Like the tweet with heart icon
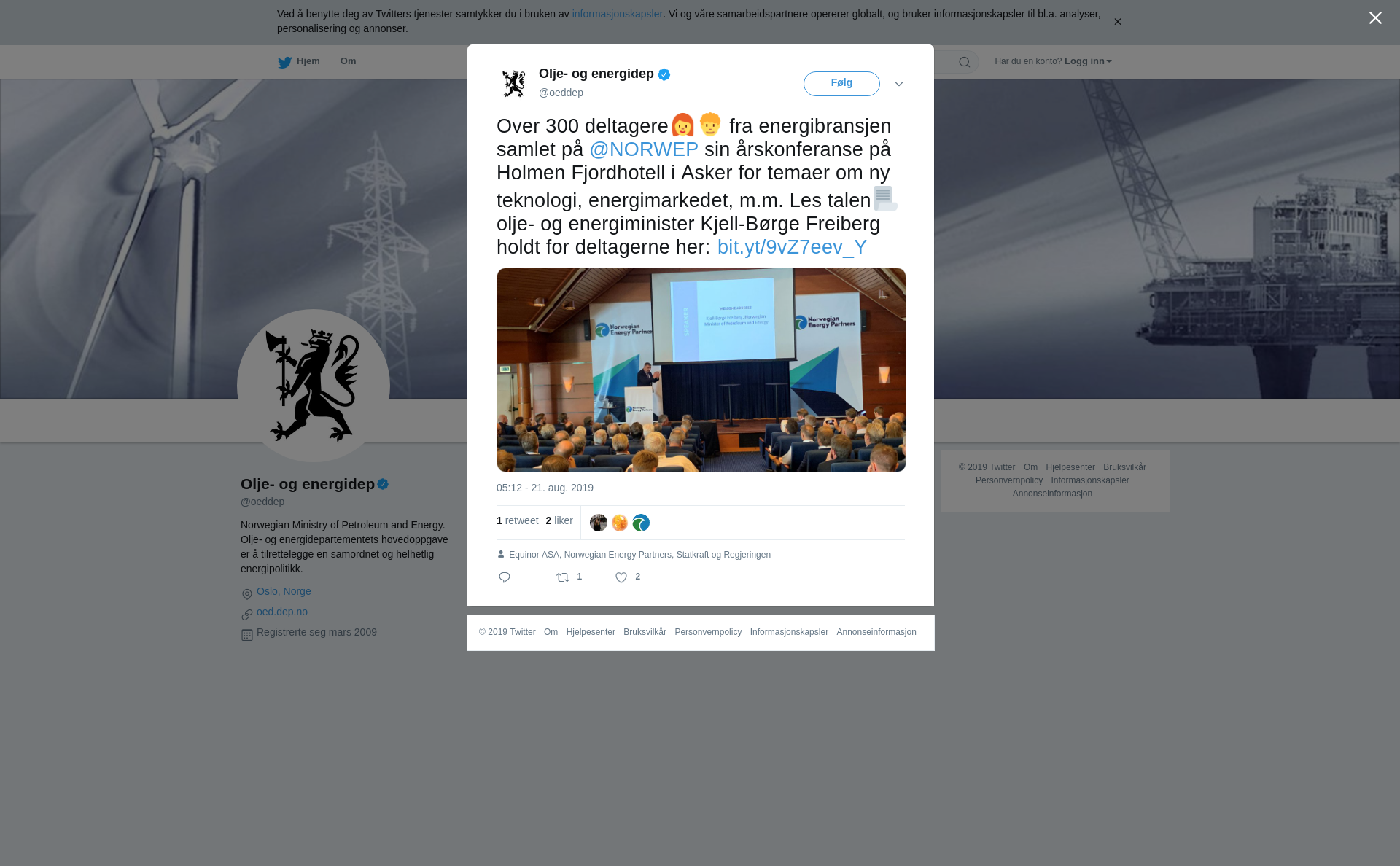This screenshot has height=866, width=1400. click(x=621, y=577)
